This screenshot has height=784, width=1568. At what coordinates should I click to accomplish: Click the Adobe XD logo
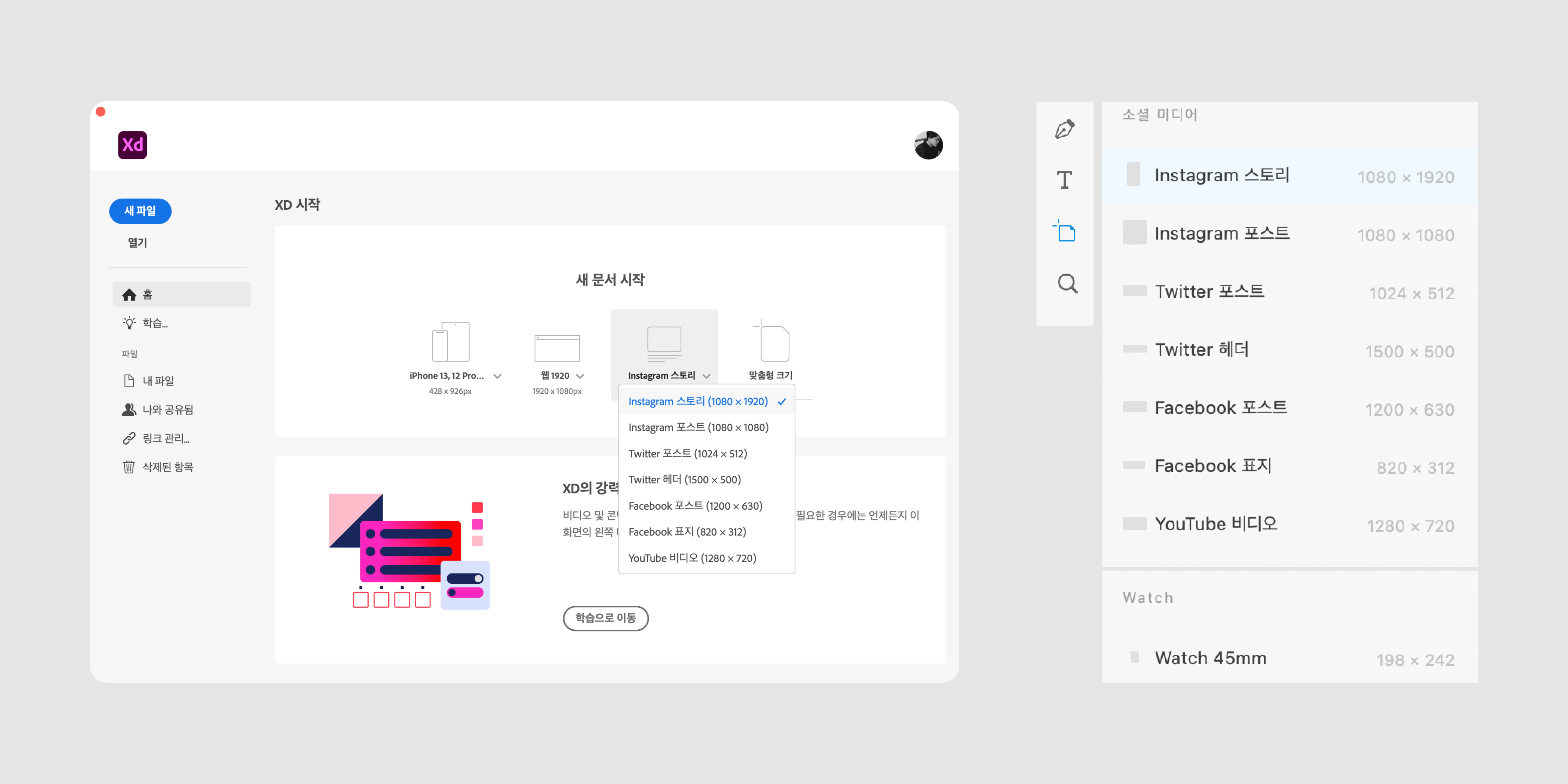click(x=132, y=145)
